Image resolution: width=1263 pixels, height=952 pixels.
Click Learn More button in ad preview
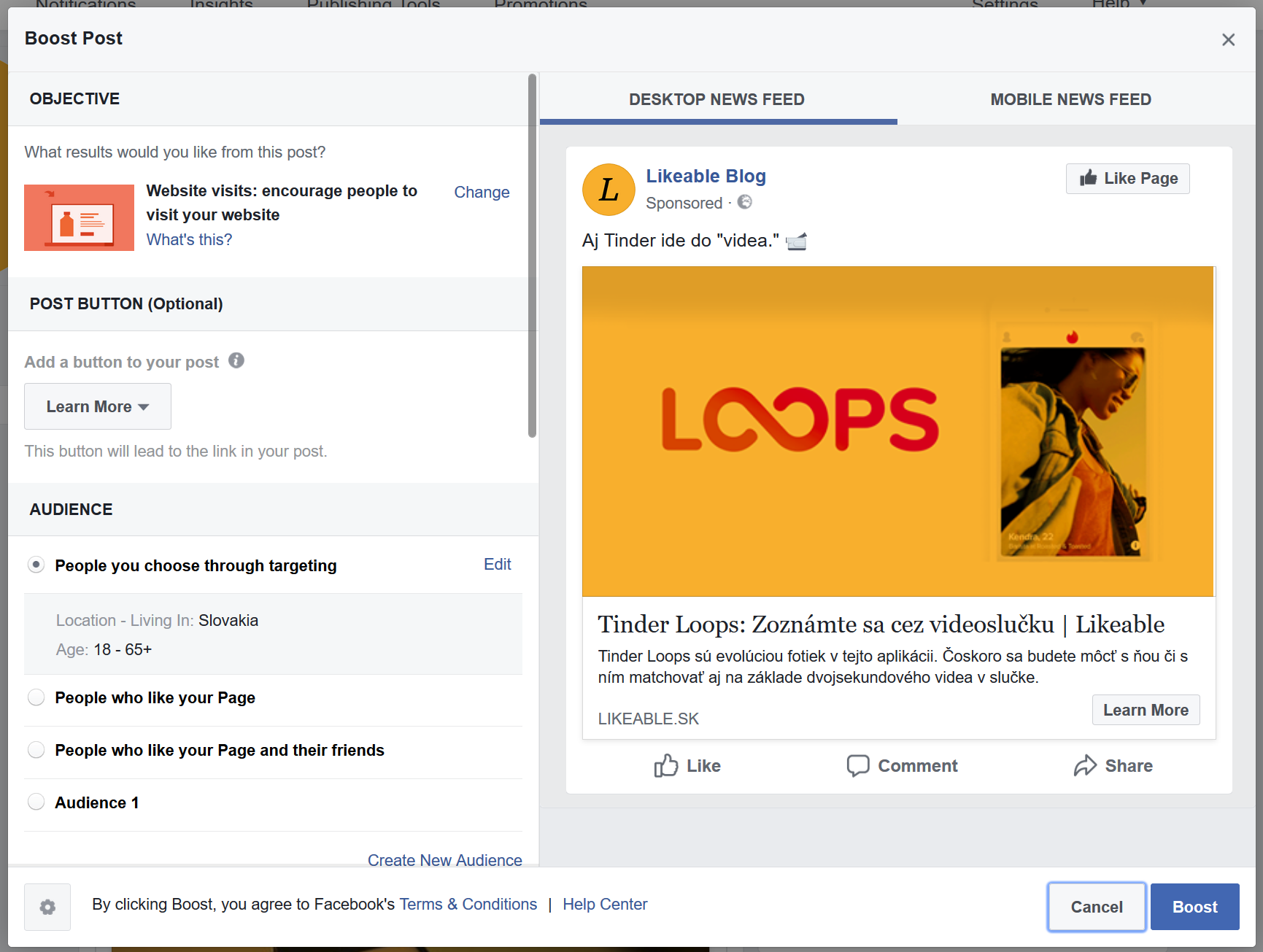coord(1146,710)
